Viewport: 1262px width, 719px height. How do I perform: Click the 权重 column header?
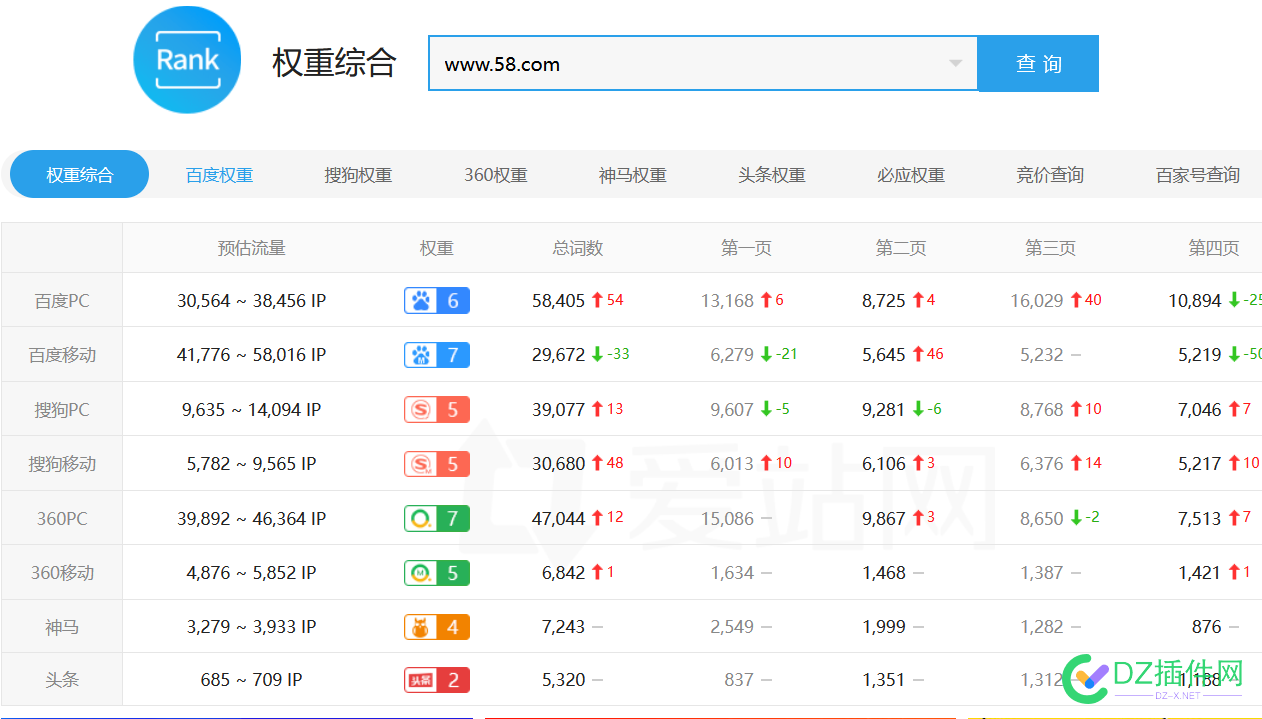pyautogui.click(x=437, y=248)
